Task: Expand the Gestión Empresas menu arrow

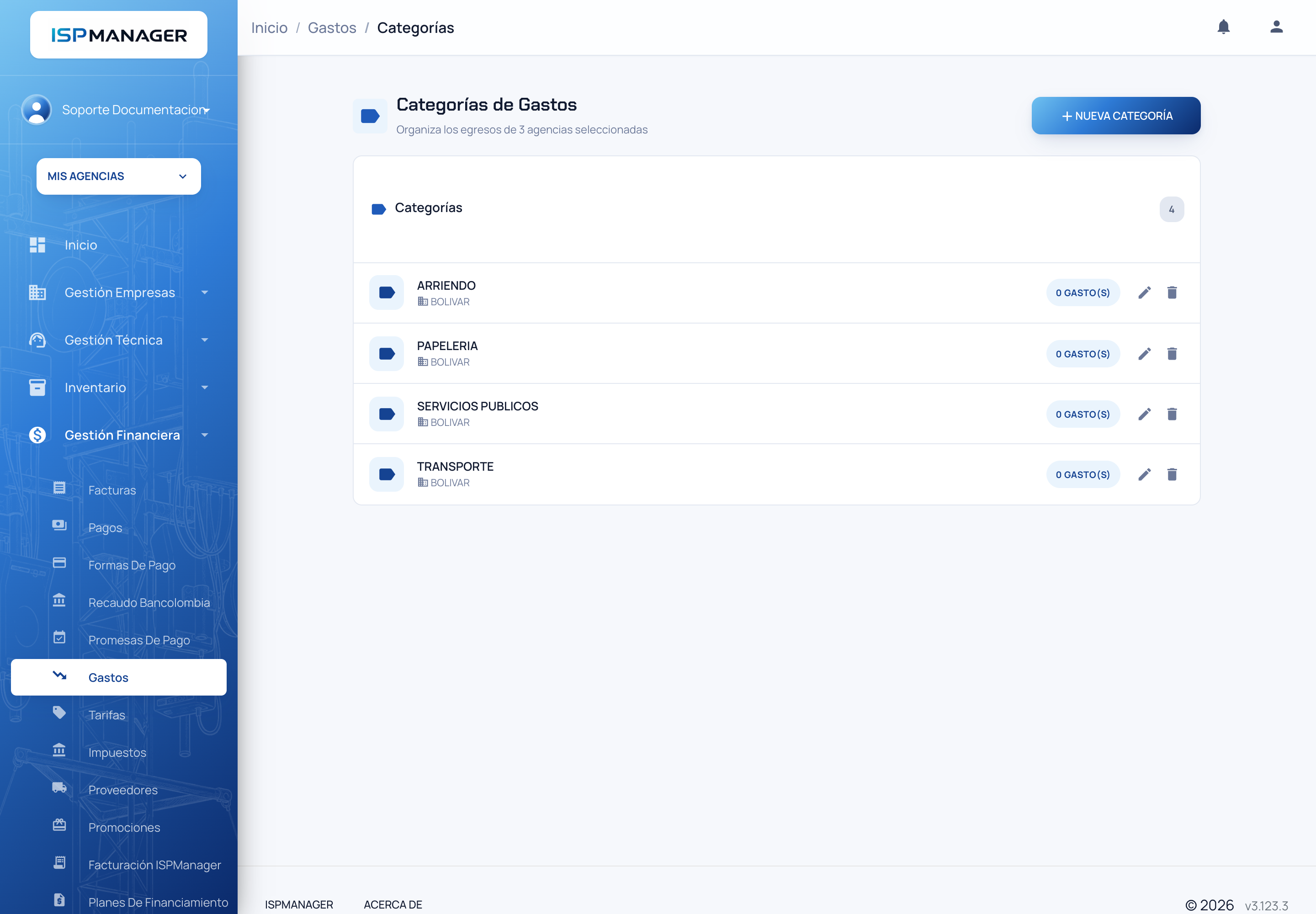Action: point(204,292)
